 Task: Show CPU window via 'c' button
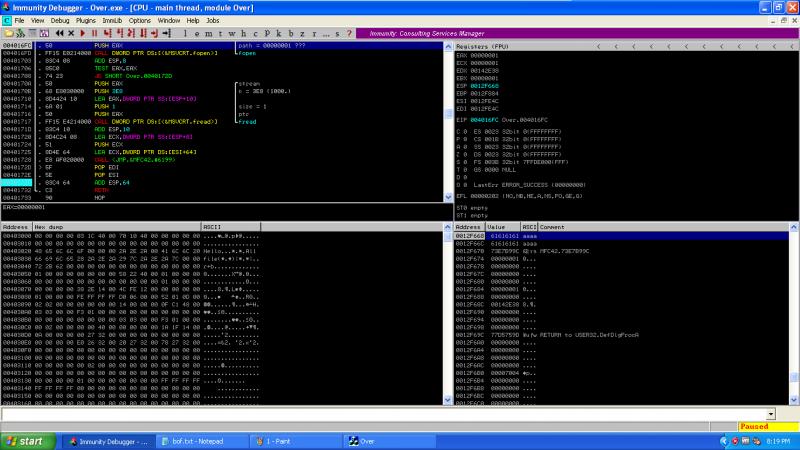tap(255, 33)
